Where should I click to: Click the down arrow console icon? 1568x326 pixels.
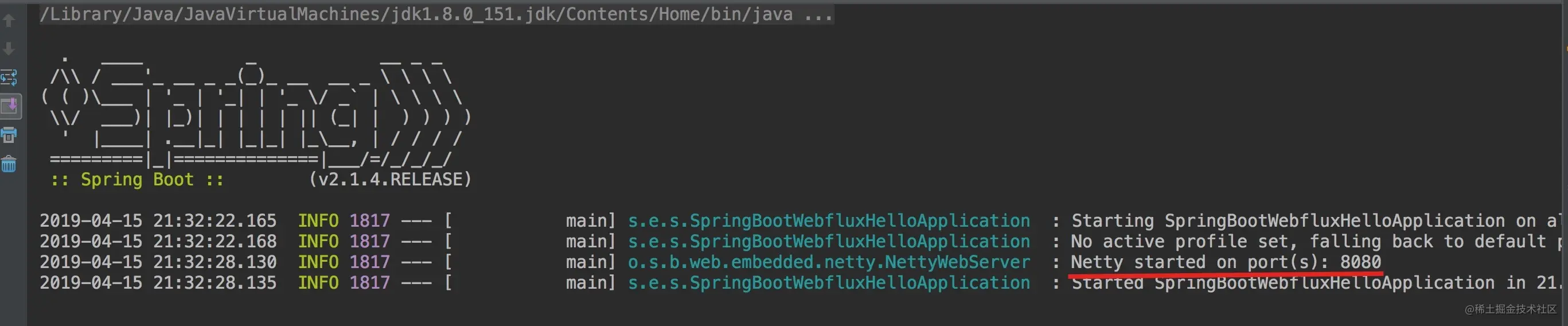point(9,49)
